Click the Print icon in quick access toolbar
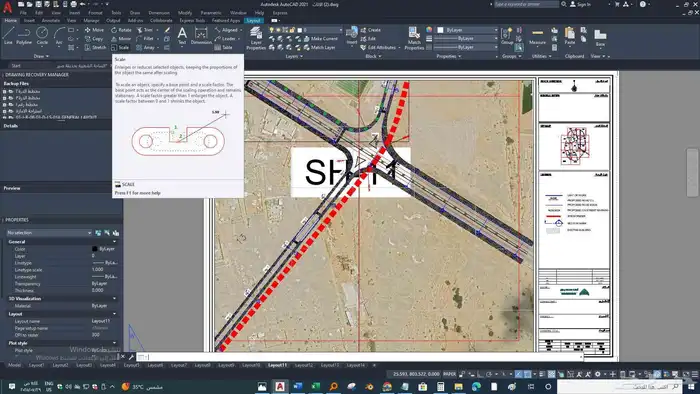 (x=74, y=4)
